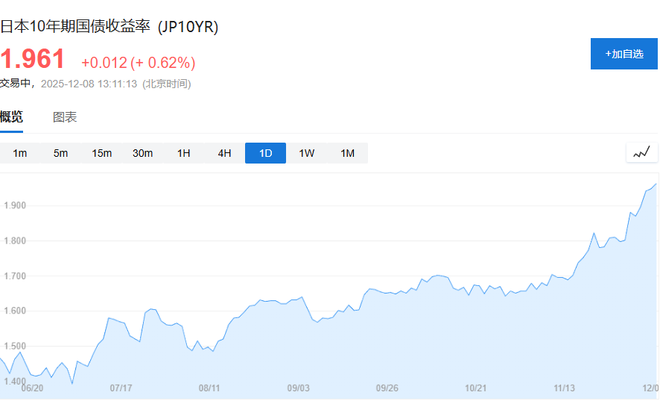This screenshot has height=401, width=660.
Task: Click the highlighted 1D daily interval
Action: [x=265, y=153]
